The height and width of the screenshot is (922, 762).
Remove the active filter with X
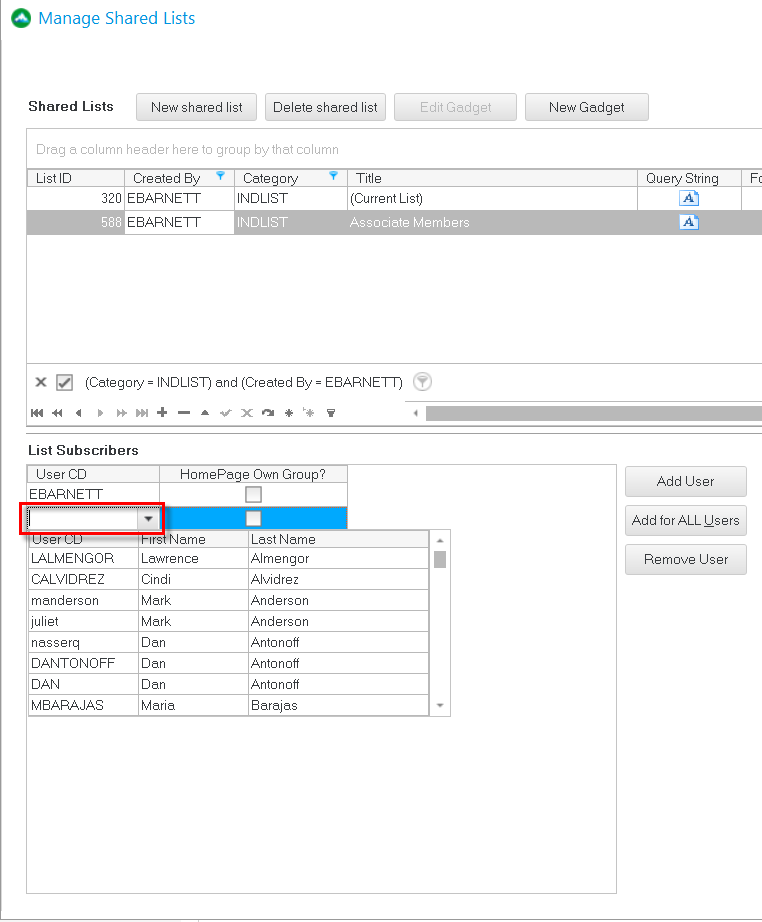pyautogui.click(x=41, y=382)
